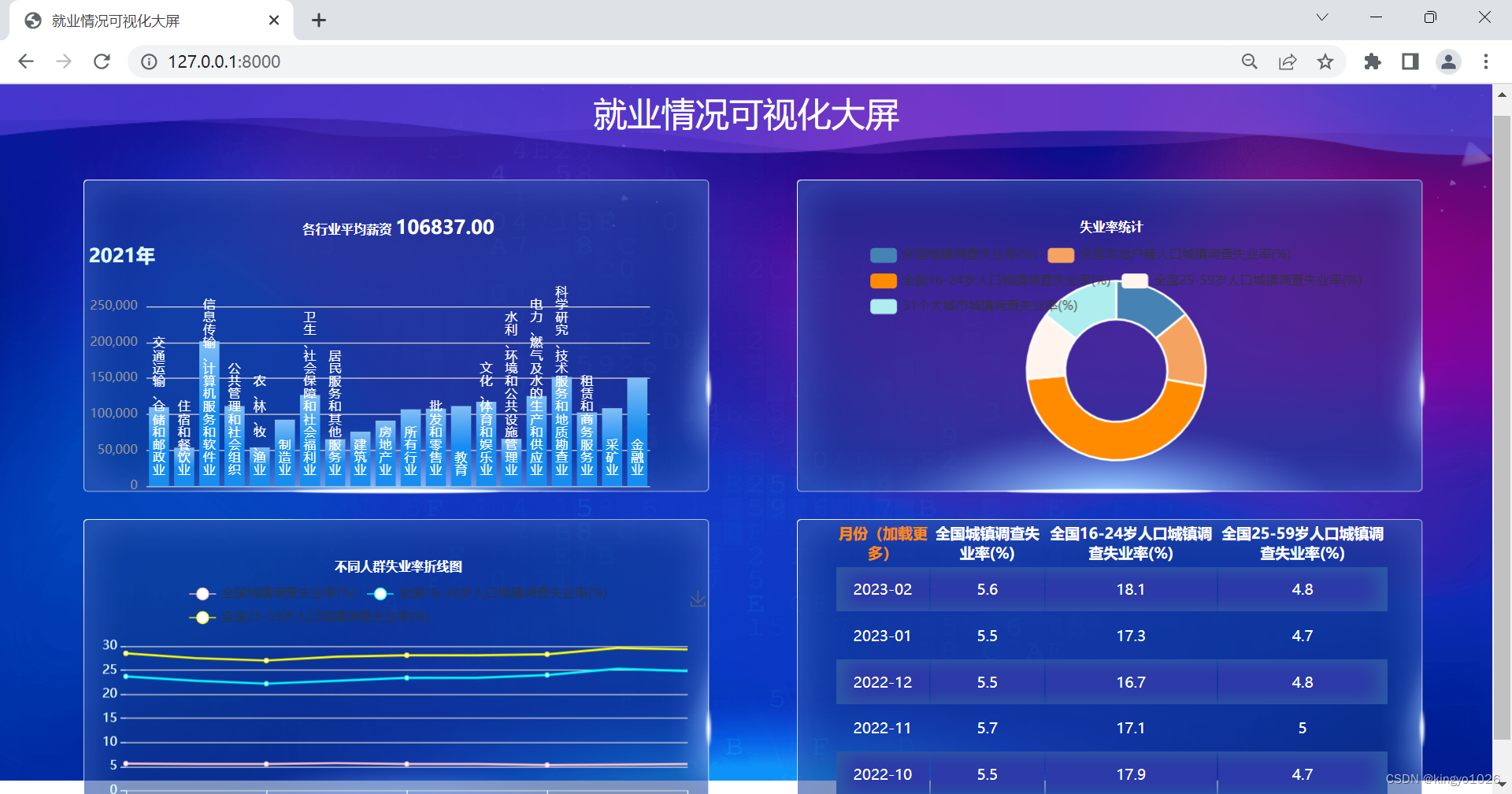Click the vertical page scrollbar thumb

(x=1502, y=428)
